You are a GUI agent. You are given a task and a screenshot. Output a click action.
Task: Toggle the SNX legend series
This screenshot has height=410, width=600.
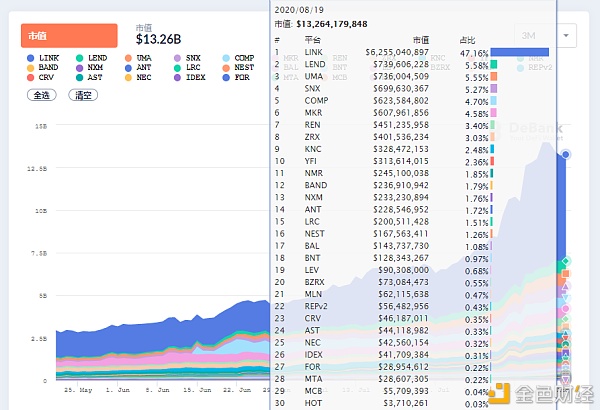point(187,58)
